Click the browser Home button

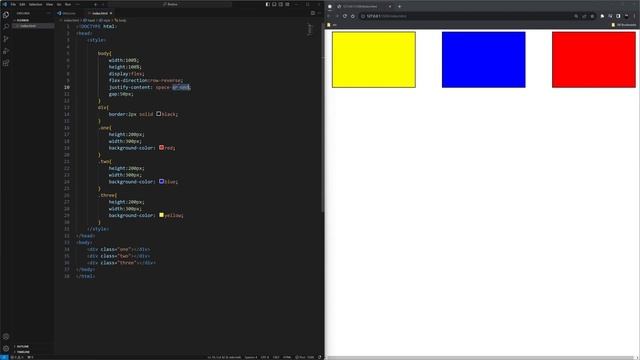pos(353,16)
